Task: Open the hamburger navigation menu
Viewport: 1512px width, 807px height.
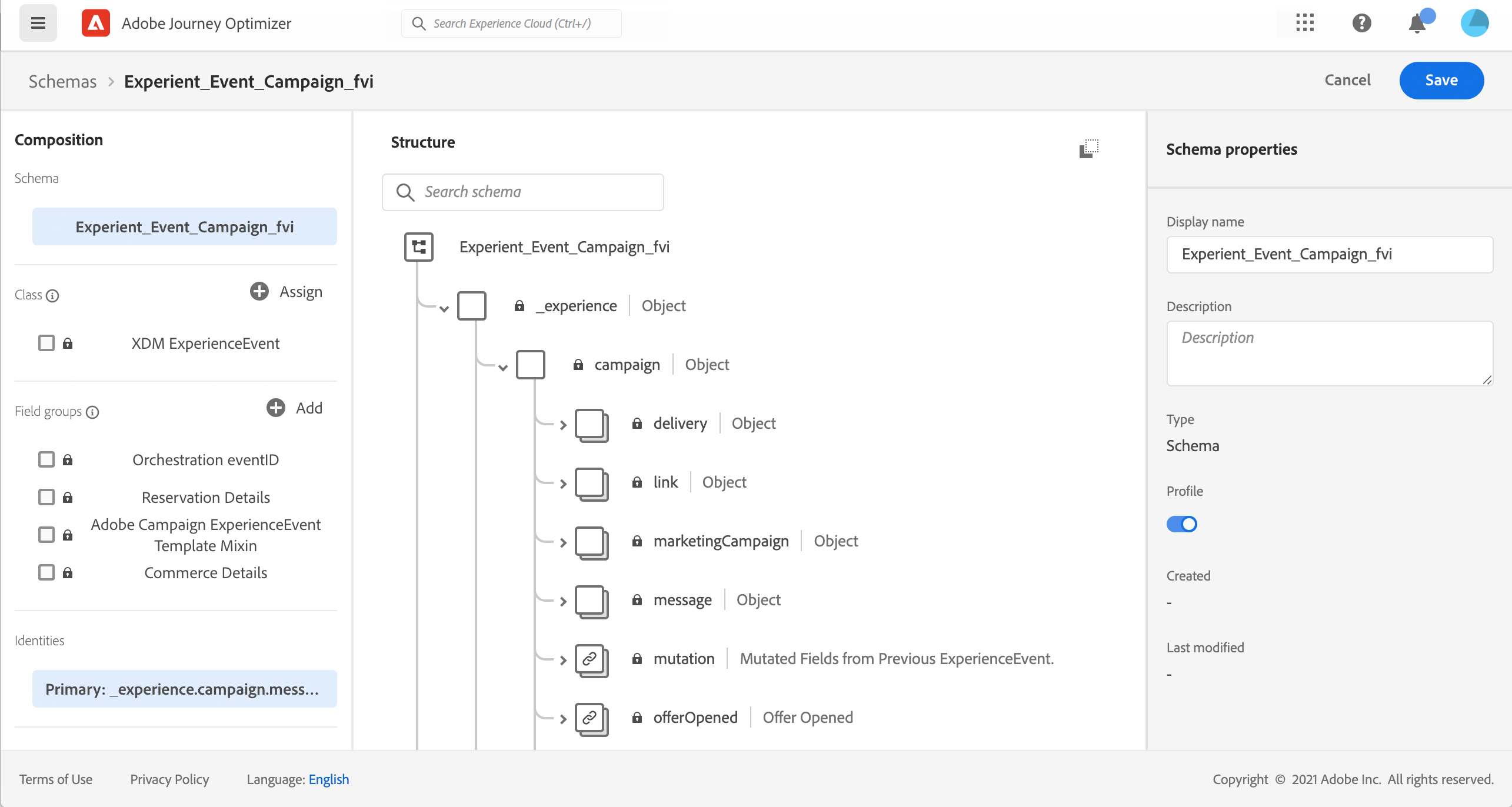Action: [38, 24]
